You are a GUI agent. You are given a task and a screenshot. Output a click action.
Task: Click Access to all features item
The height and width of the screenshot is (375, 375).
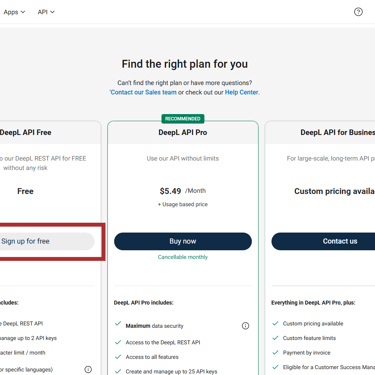(x=152, y=357)
